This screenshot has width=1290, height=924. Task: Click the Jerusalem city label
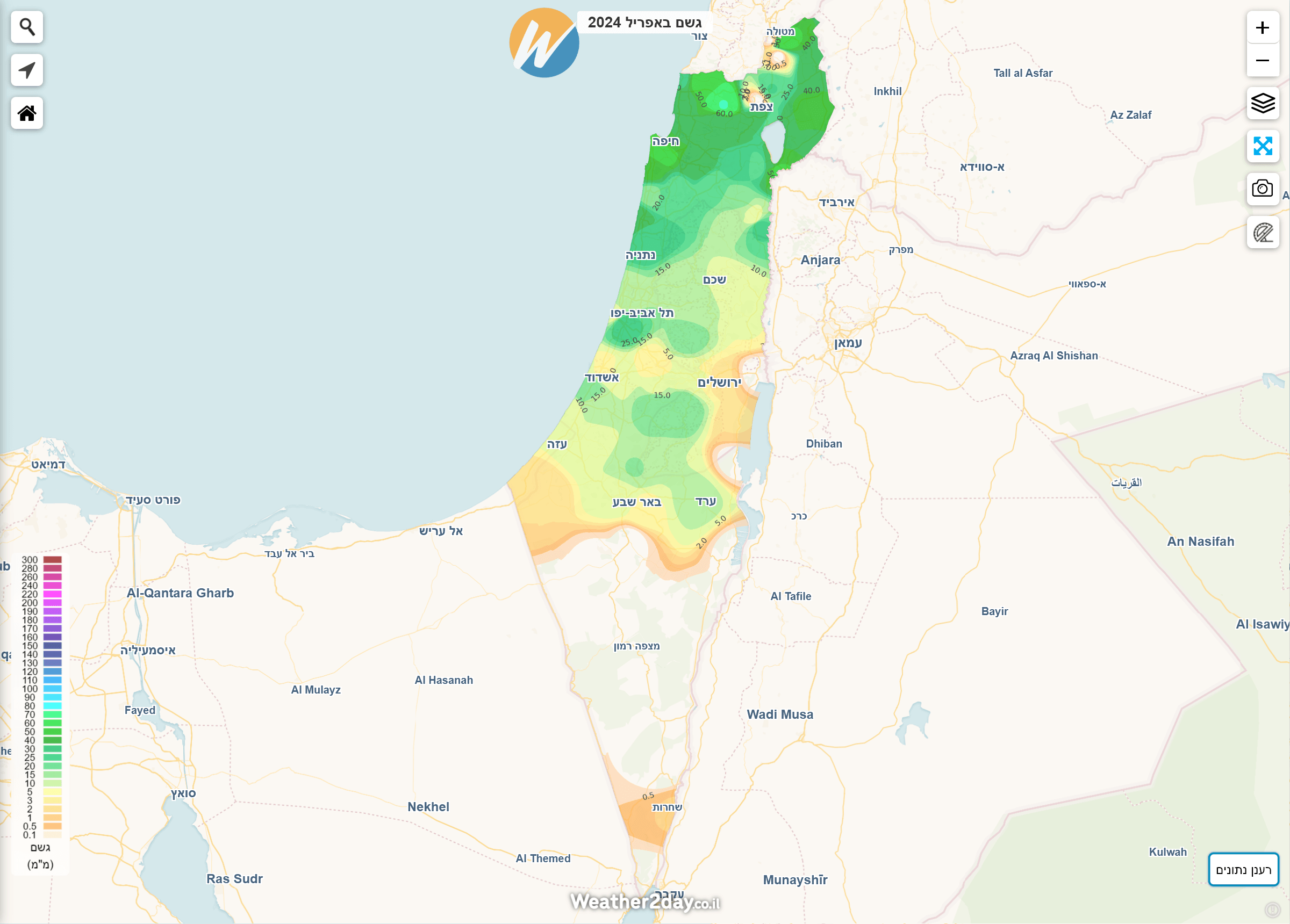pos(720,382)
